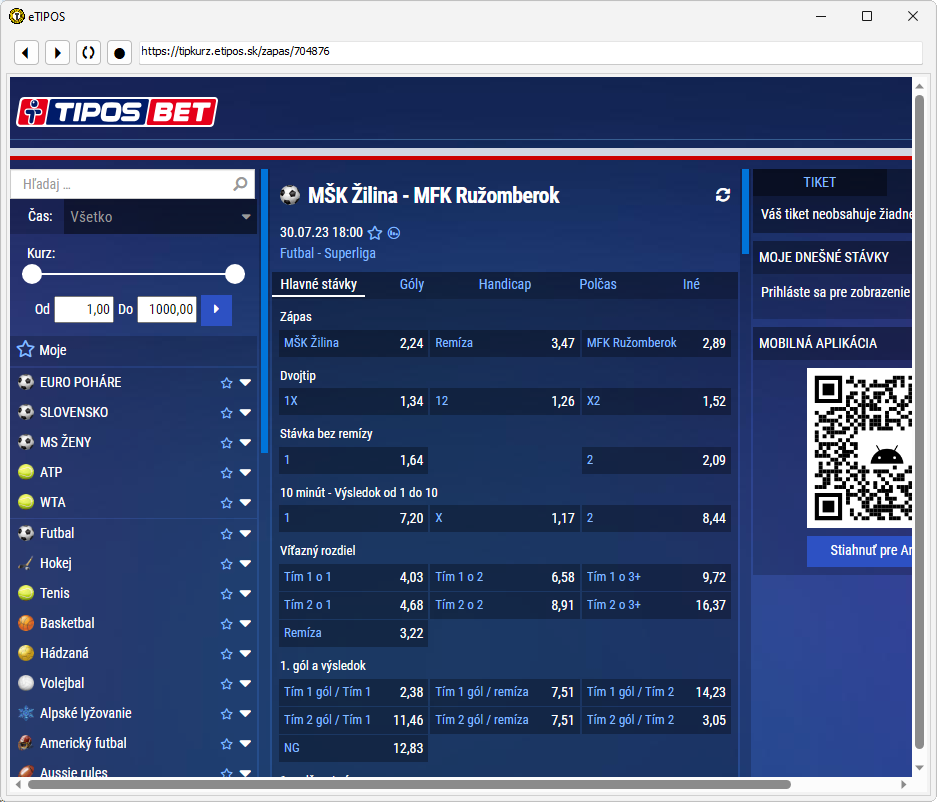937x802 pixels.
Task: Toggle favorite star for the match date
Action: (x=375, y=233)
